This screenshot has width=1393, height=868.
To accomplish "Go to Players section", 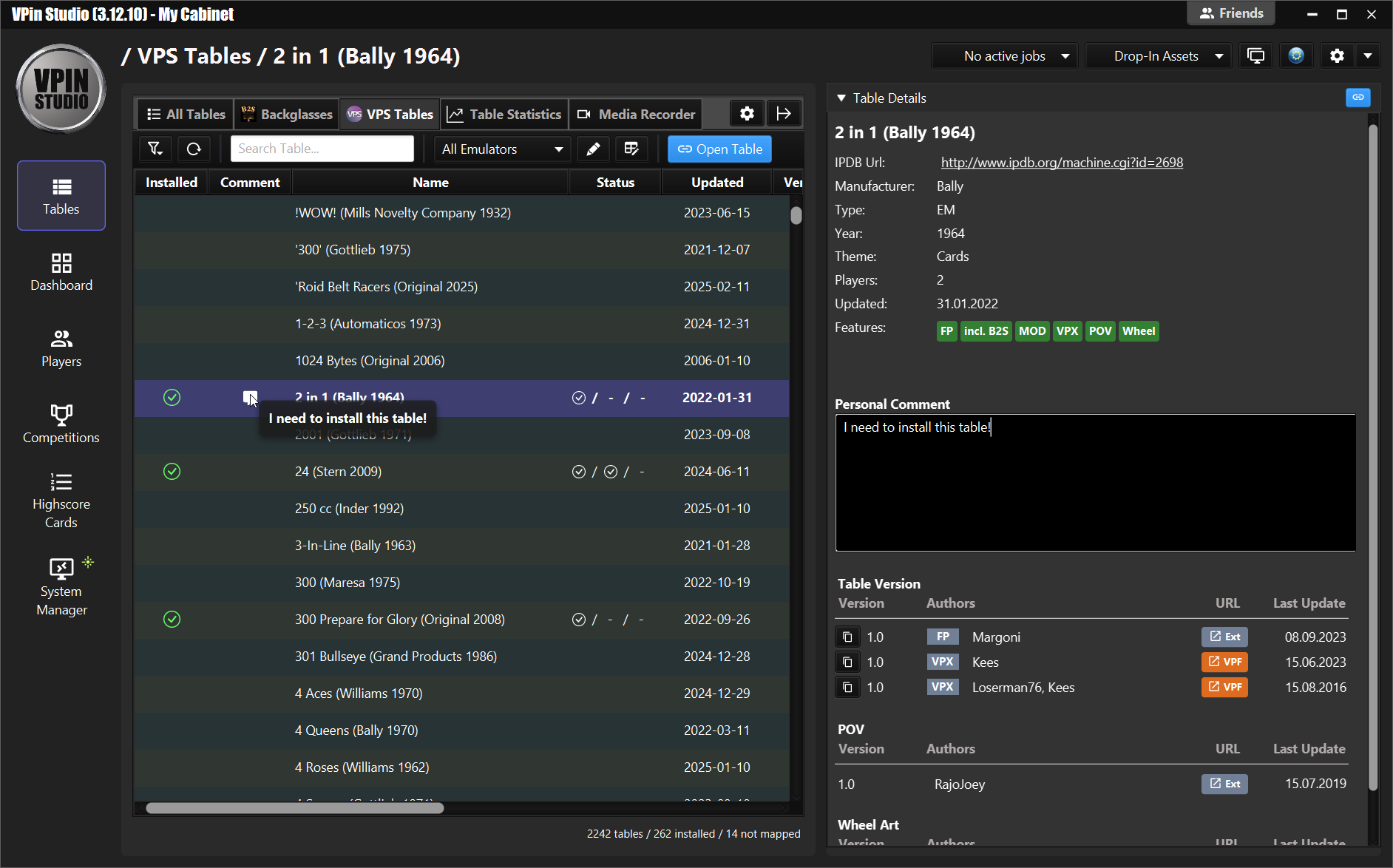I will coord(61,348).
